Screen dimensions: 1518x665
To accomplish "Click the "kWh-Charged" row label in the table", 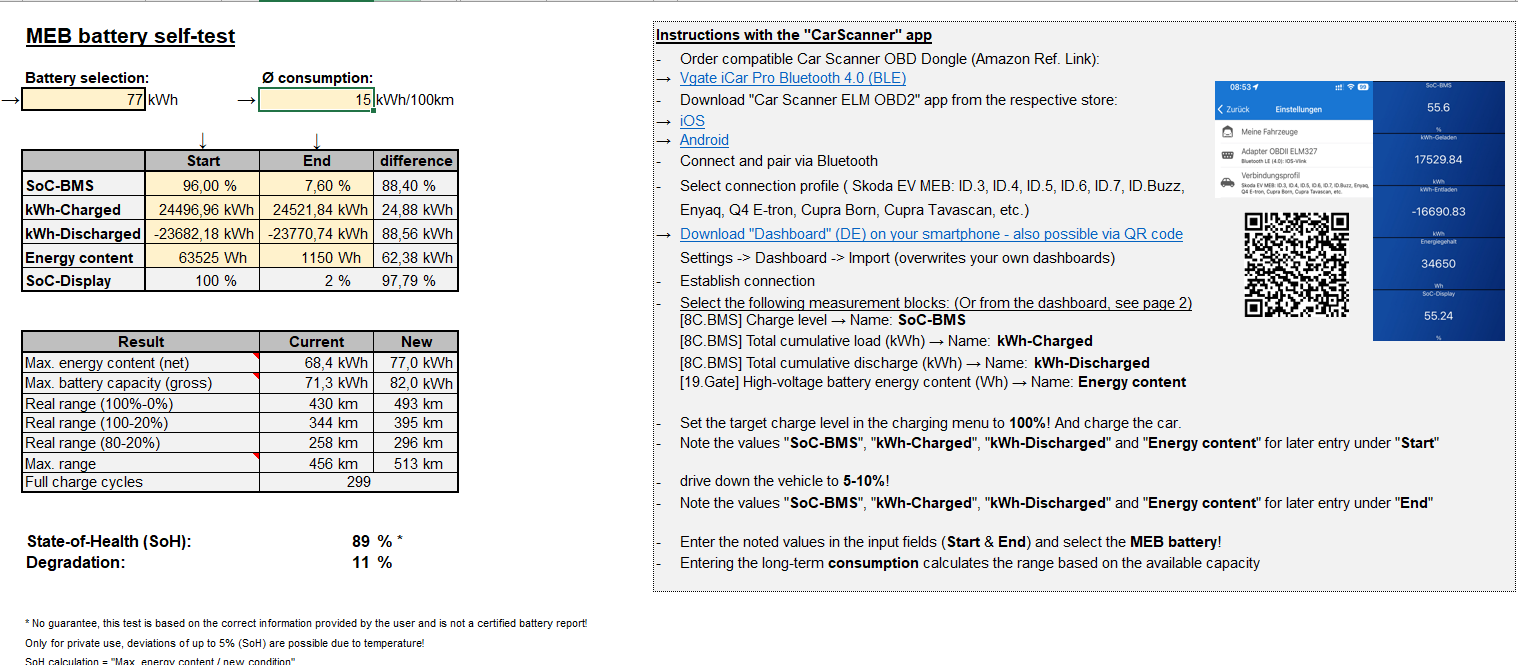I will click(x=84, y=210).
